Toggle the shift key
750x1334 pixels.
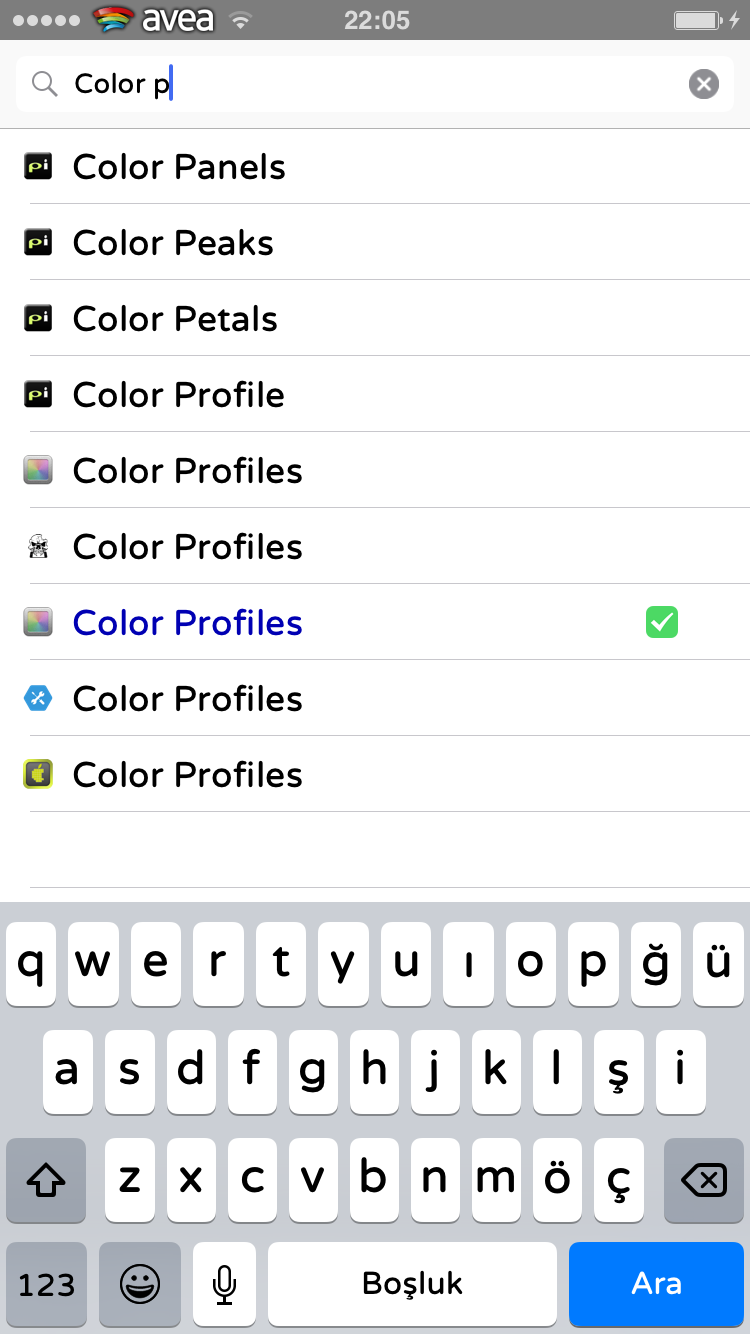point(46,1180)
